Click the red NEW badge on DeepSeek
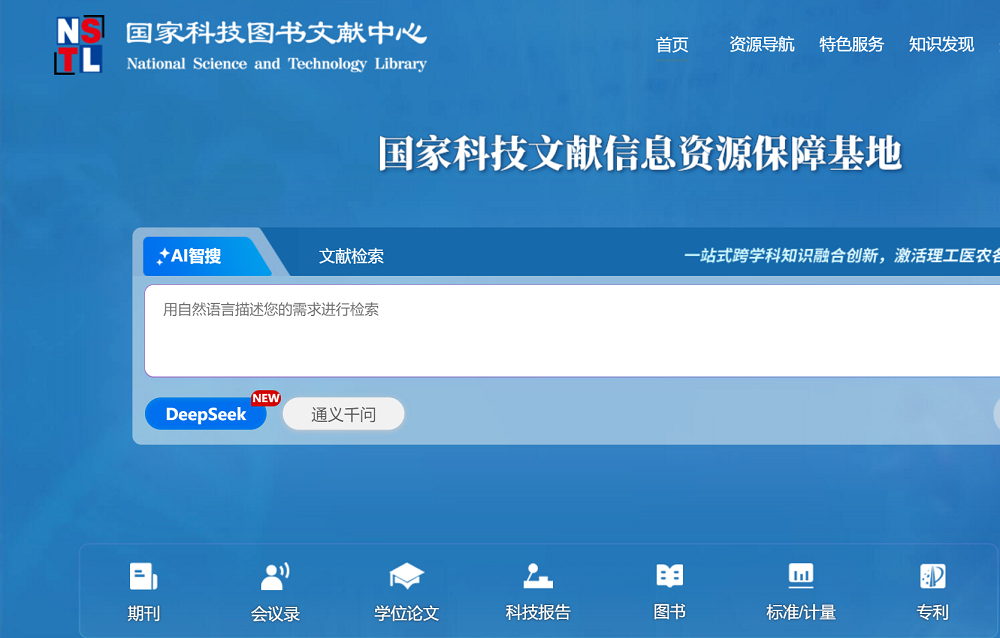 (x=266, y=398)
